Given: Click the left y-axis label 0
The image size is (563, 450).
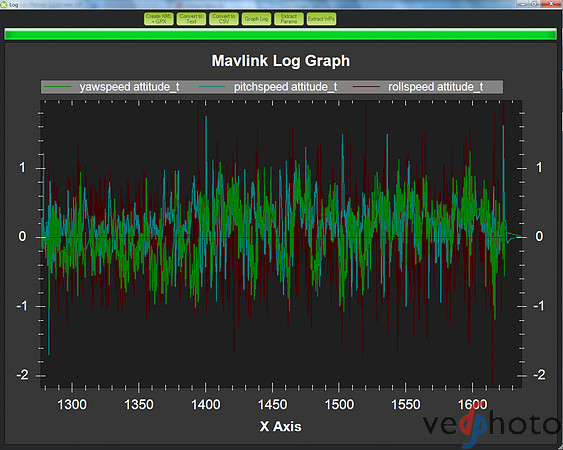Looking at the screenshot, I should [22, 236].
